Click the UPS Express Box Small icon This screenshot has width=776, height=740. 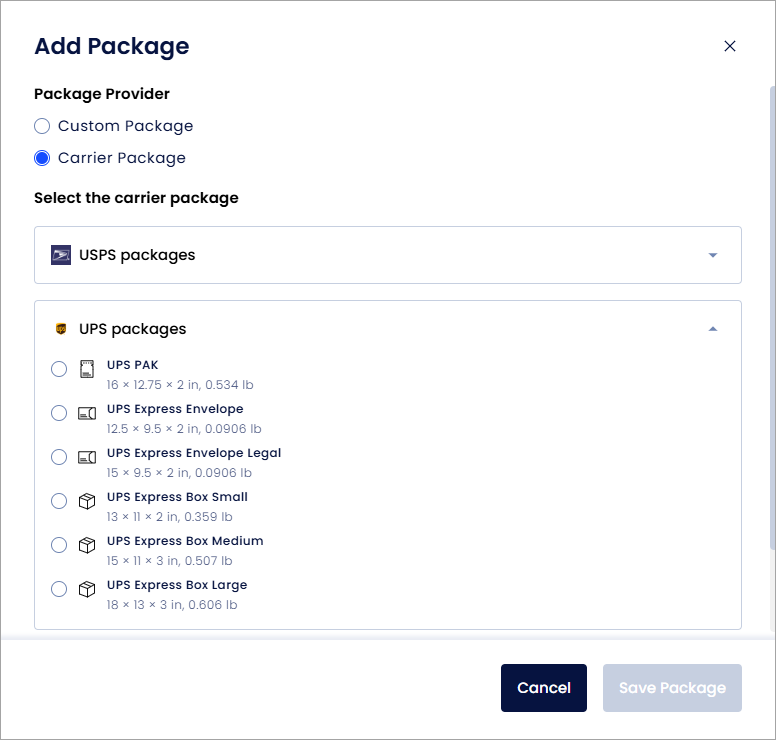[x=87, y=501]
